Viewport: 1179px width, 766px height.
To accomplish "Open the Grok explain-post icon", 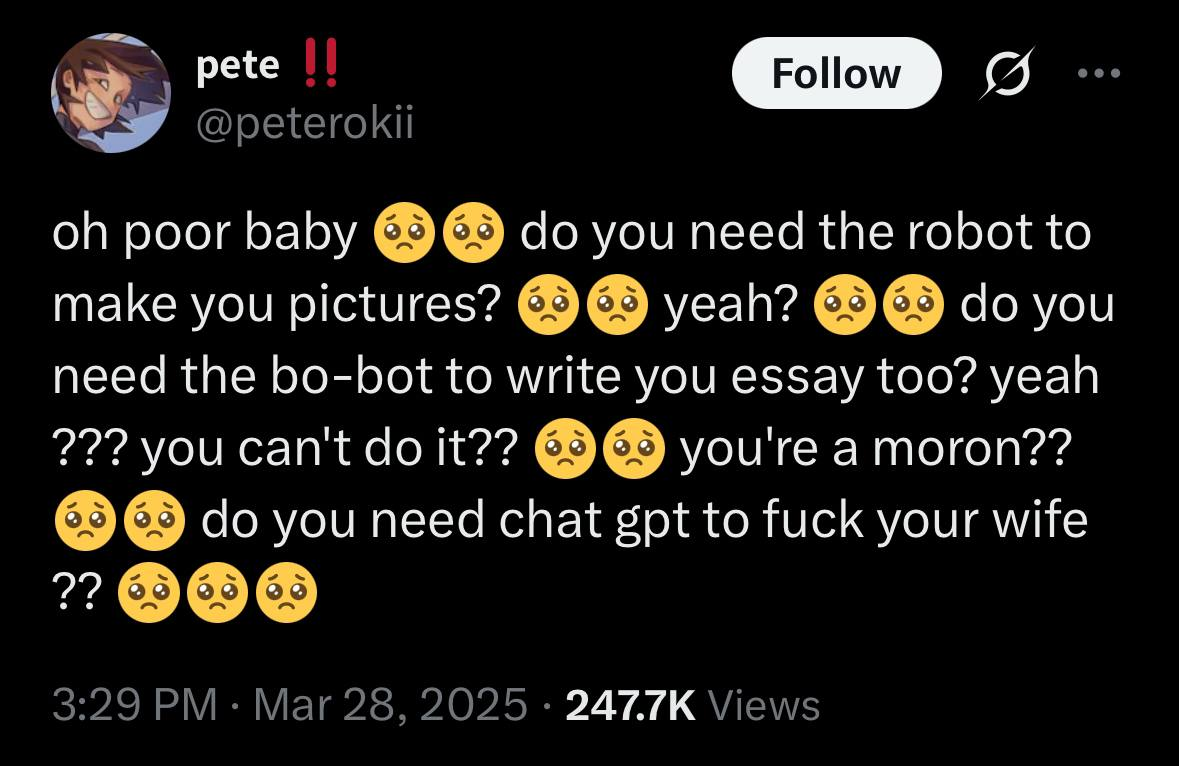I will (1008, 73).
